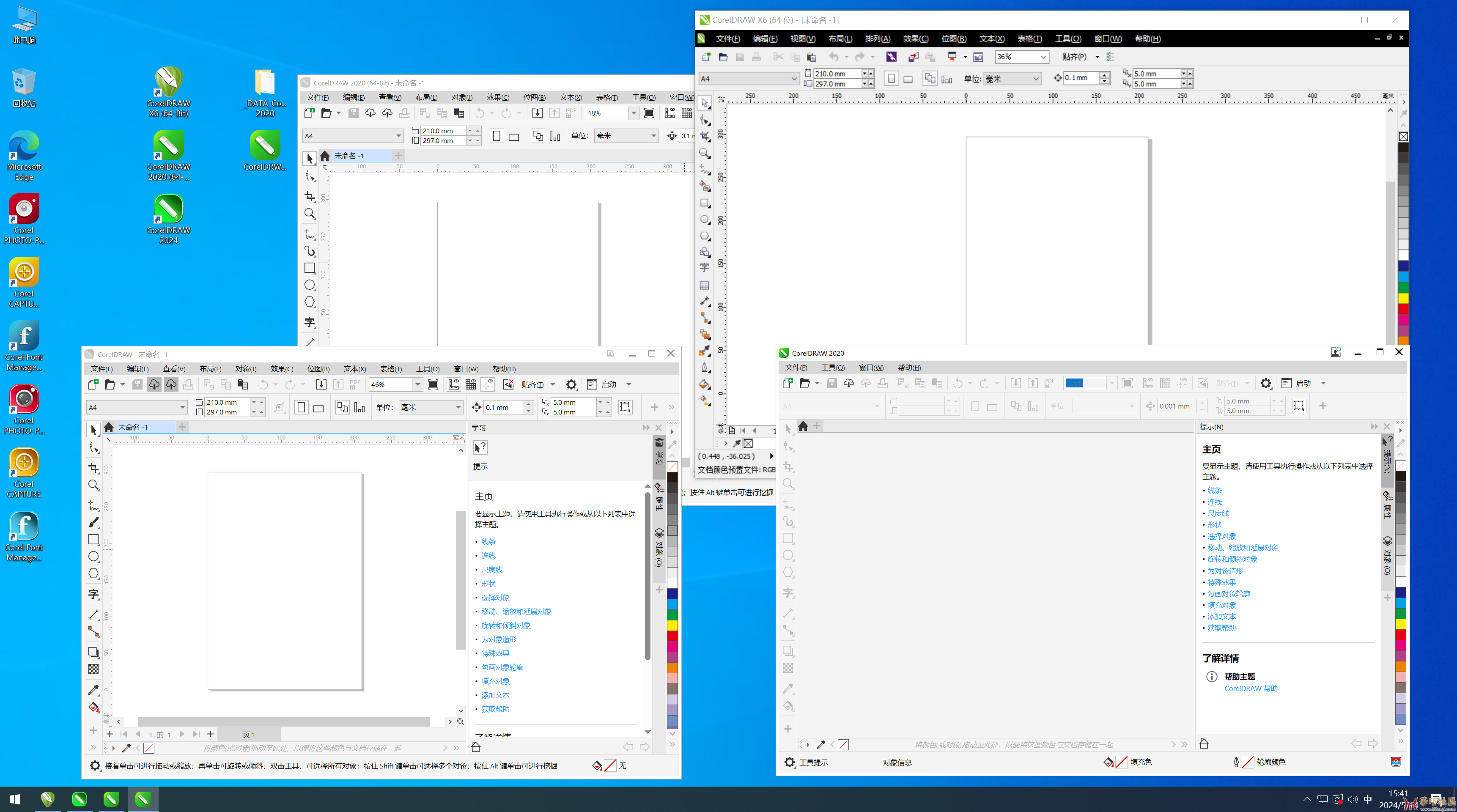Viewport: 1457px width, 812px height.
Task: Click the Table tool in CorelDRAW X6 toolbox
Action: [704, 285]
